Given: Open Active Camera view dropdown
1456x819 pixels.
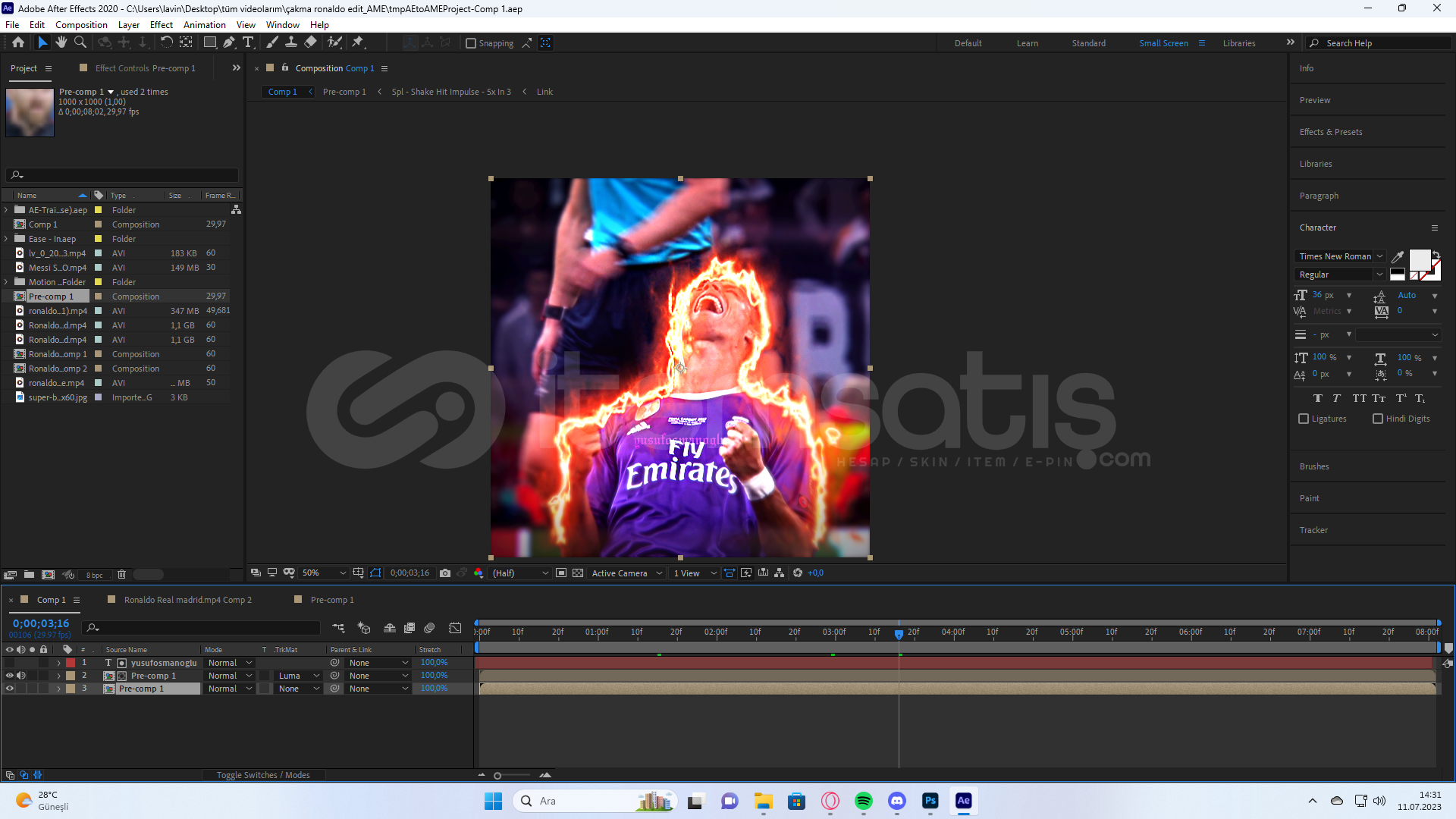Looking at the screenshot, I should (627, 573).
